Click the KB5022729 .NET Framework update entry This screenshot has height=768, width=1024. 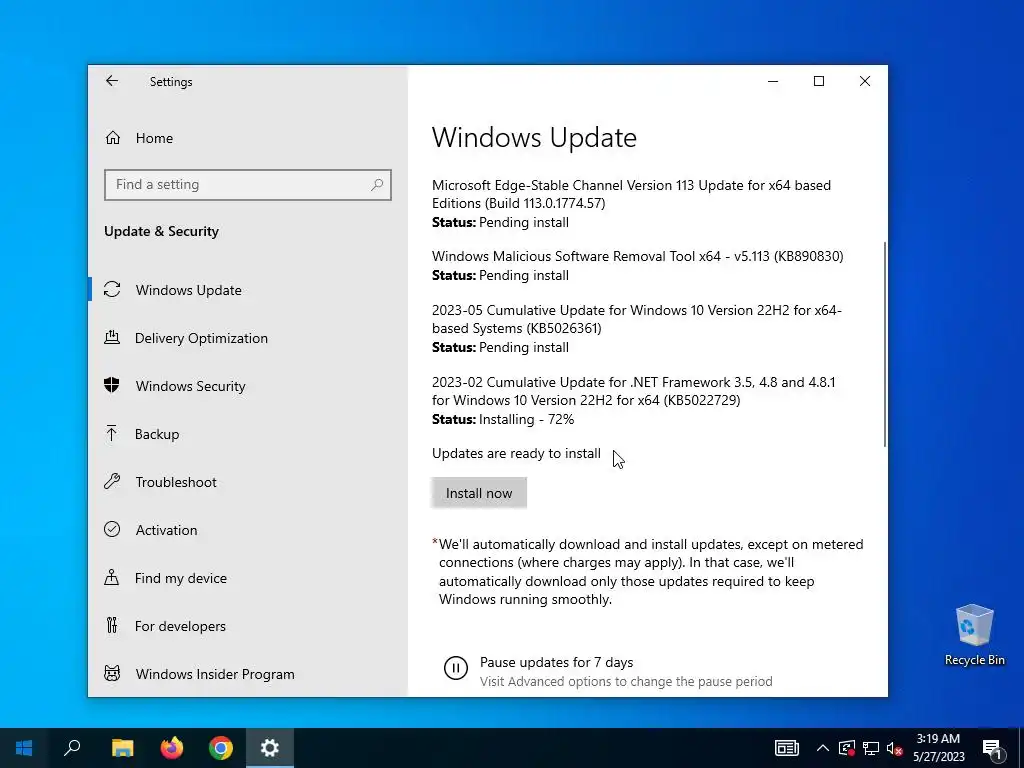[633, 400]
